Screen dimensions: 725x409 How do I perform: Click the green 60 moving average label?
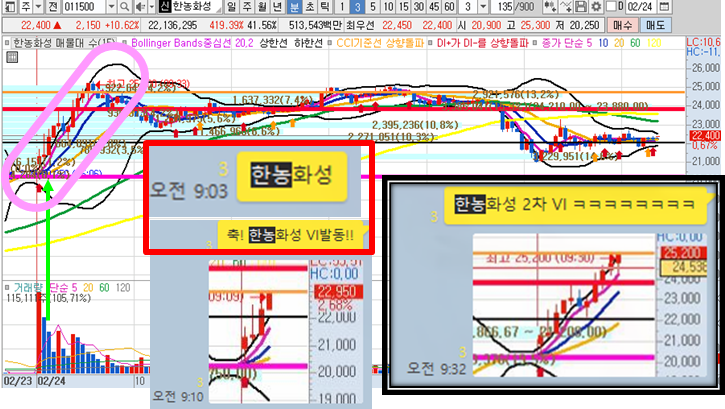(635, 43)
